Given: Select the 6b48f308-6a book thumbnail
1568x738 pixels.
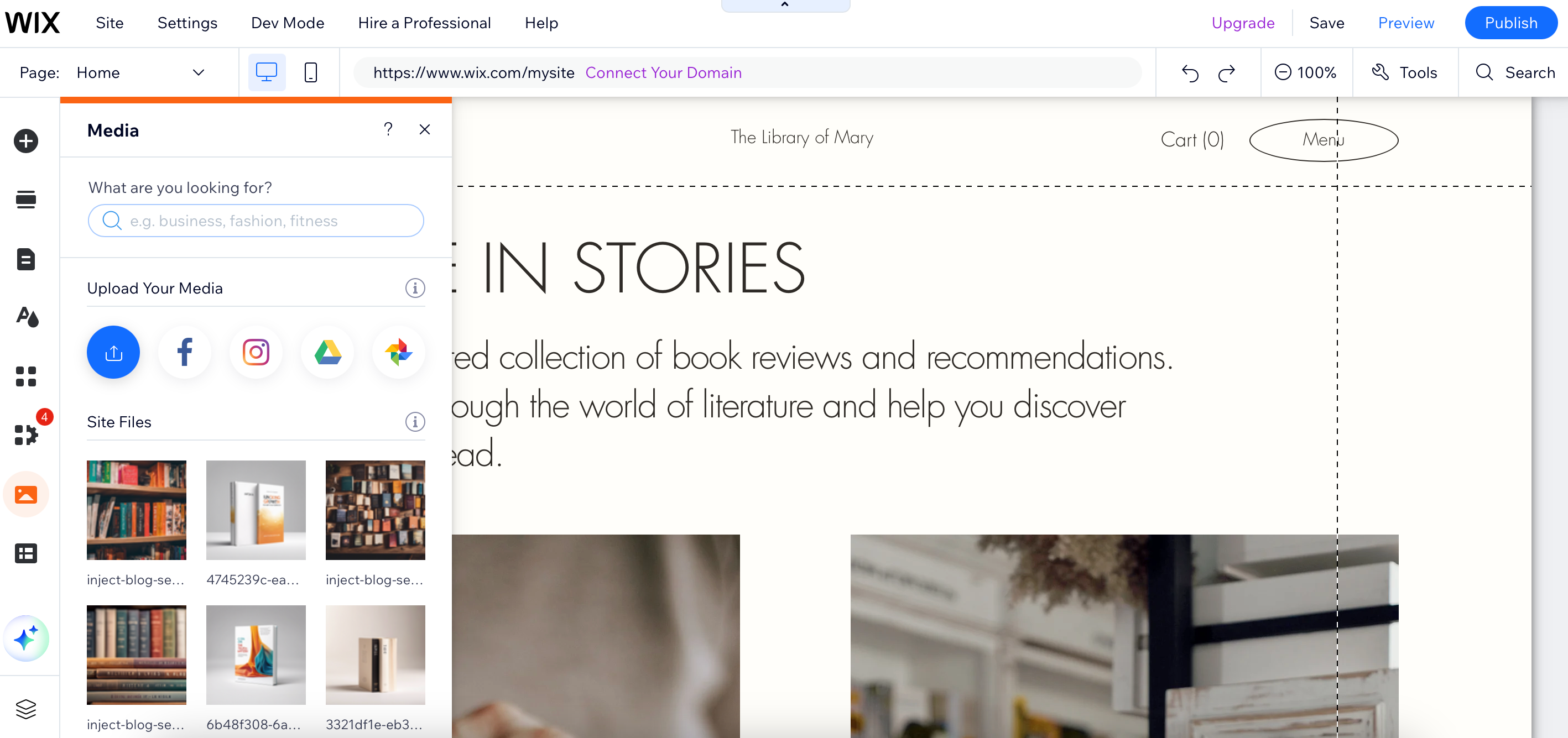Looking at the screenshot, I should (x=256, y=655).
